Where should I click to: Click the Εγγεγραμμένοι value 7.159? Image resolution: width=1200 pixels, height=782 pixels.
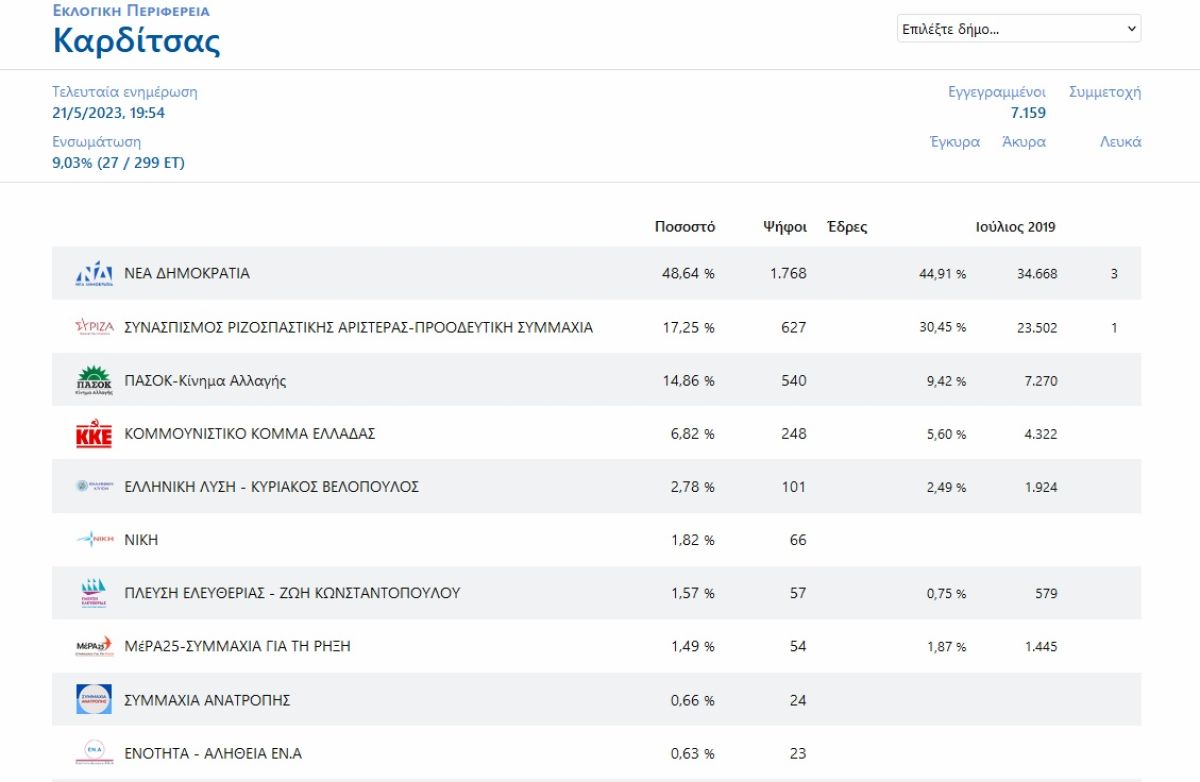pyautogui.click(x=1028, y=113)
